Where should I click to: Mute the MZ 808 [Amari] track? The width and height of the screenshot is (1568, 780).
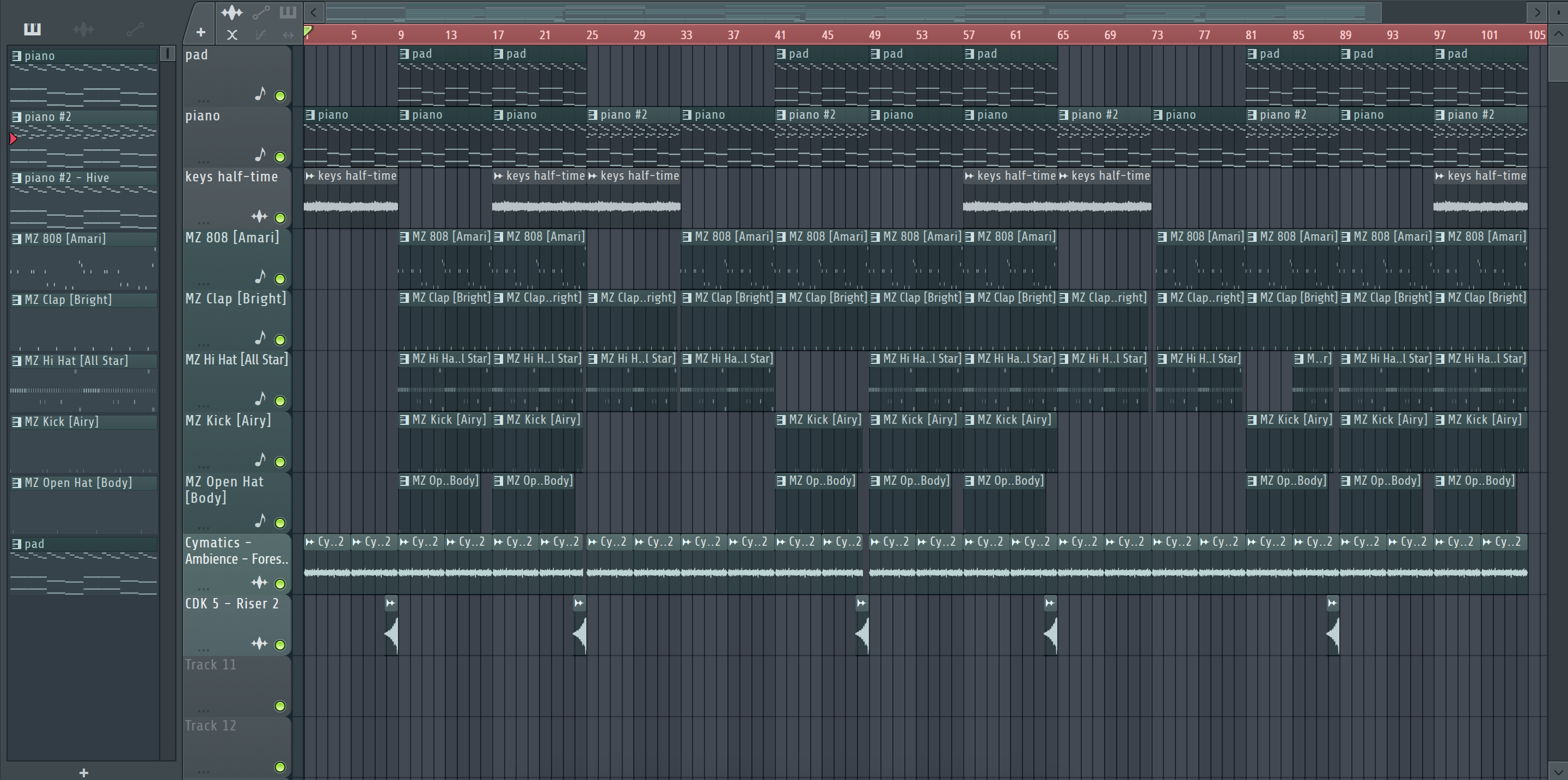280,279
